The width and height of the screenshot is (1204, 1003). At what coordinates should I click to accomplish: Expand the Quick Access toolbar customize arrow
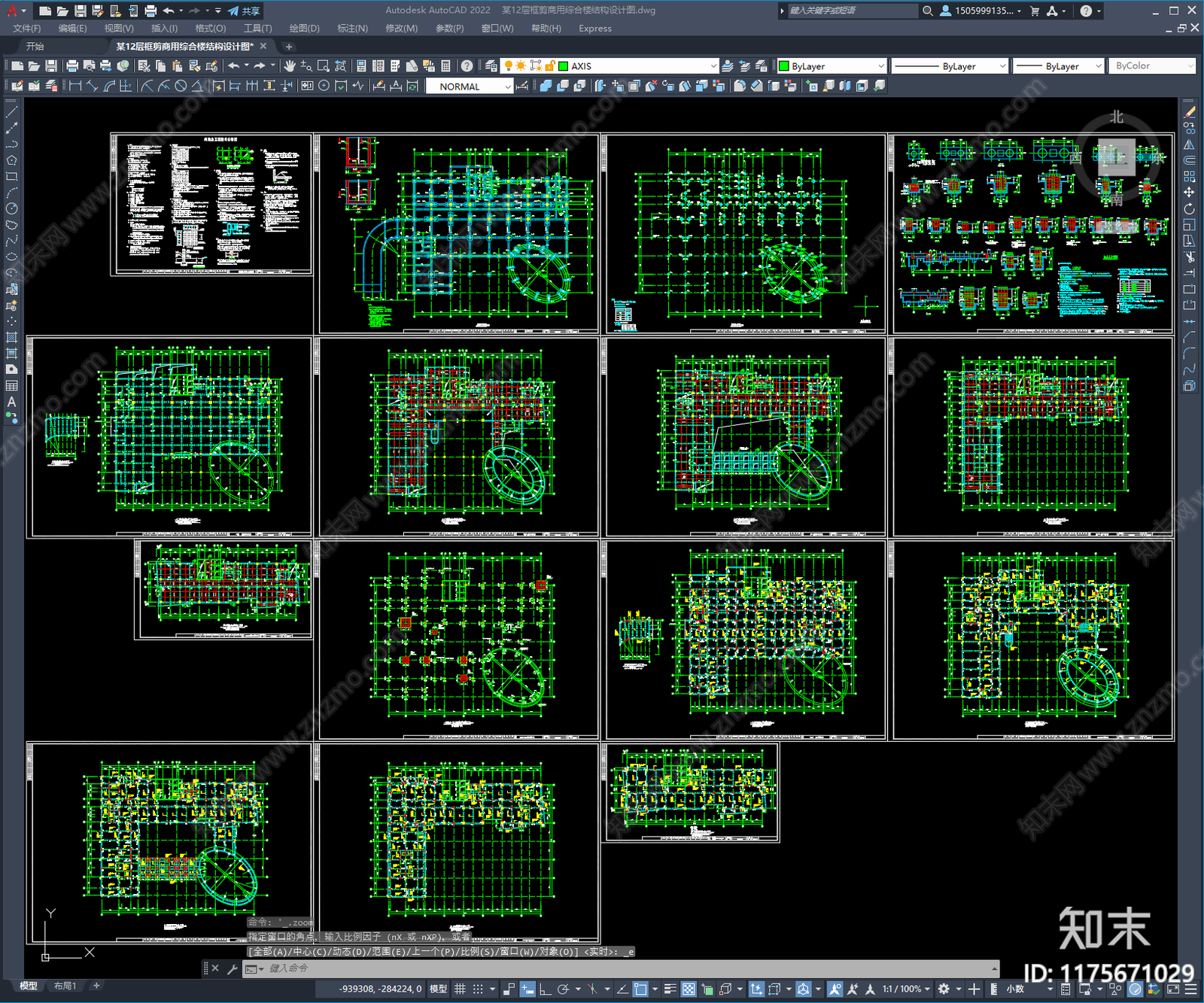pos(218,11)
